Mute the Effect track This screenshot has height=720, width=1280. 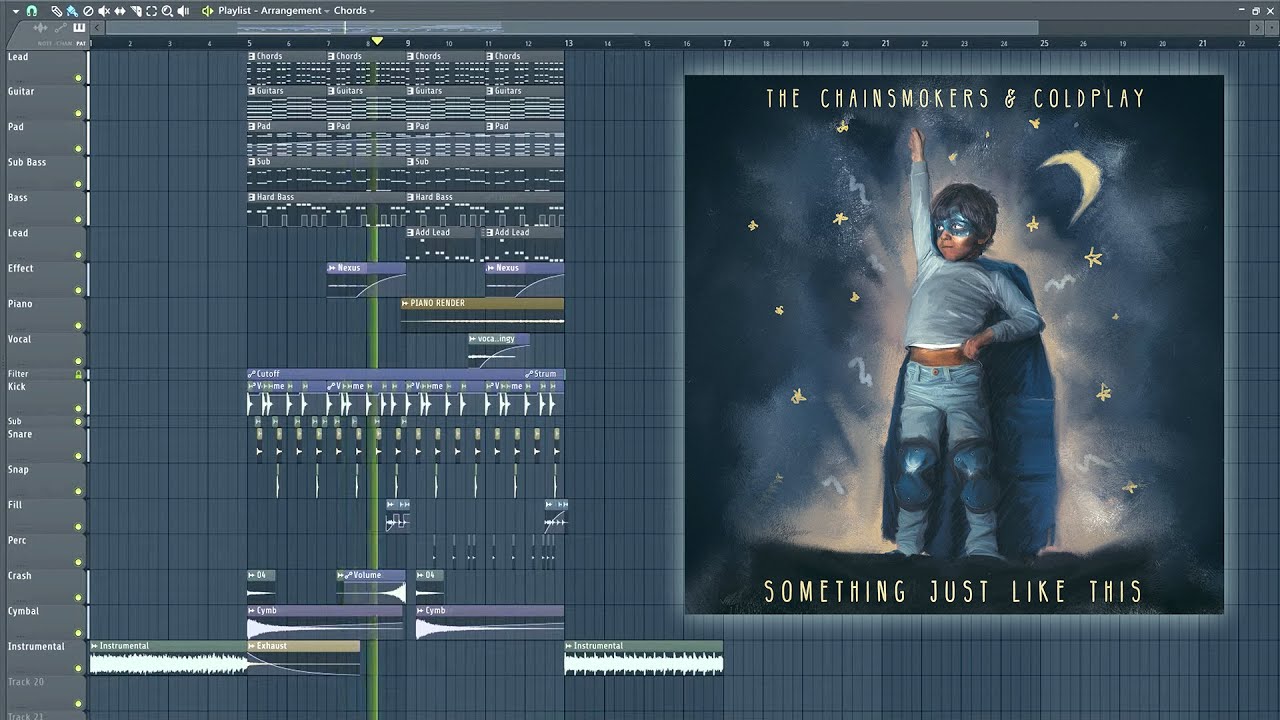[x=78, y=290]
